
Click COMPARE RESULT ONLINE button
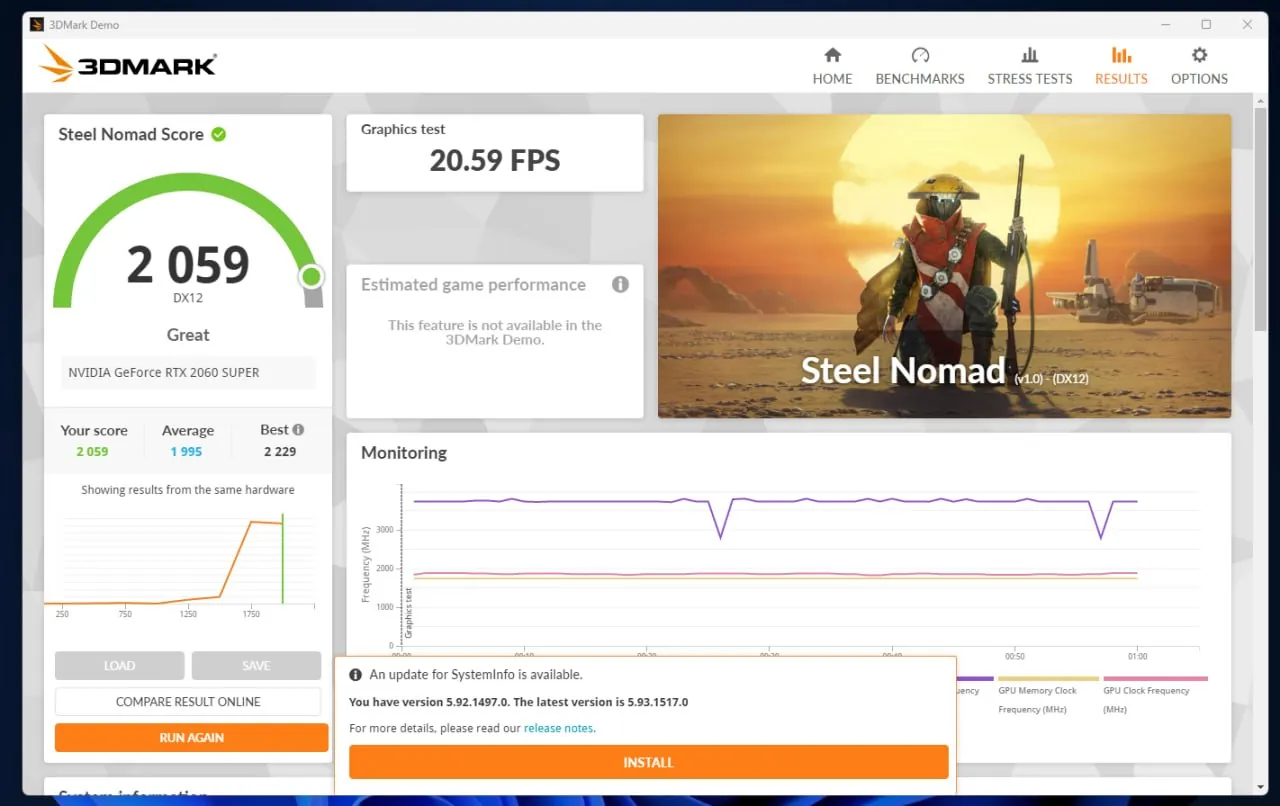188,702
